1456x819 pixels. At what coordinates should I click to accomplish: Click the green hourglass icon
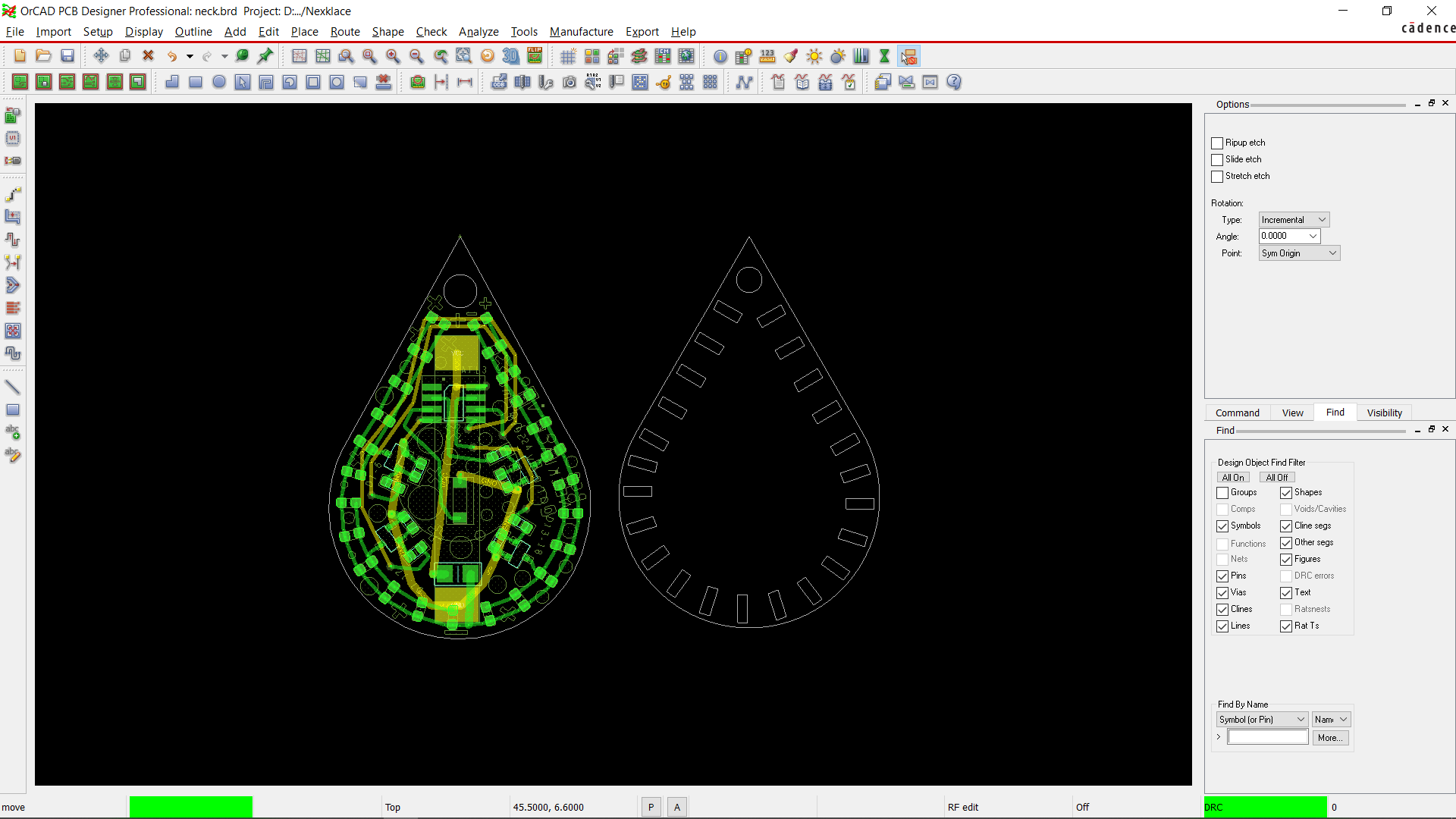884,56
